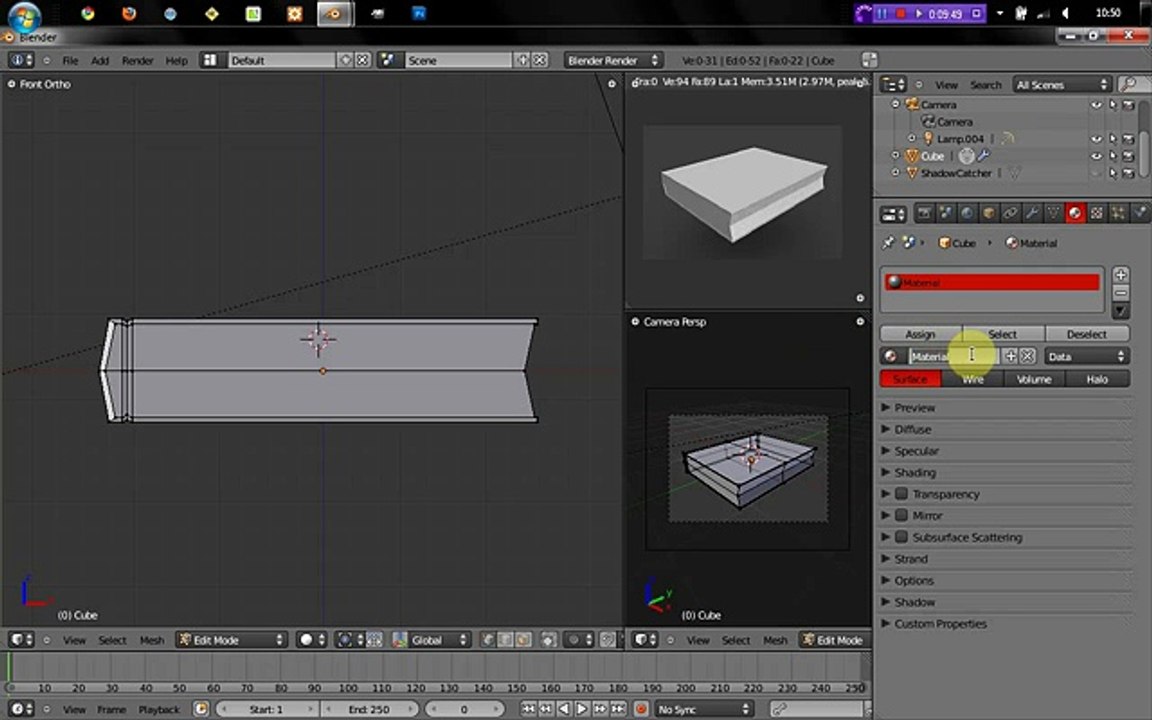The height and width of the screenshot is (720, 1152).
Task: Remove material slot with minus button
Action: pos(1120,292)
